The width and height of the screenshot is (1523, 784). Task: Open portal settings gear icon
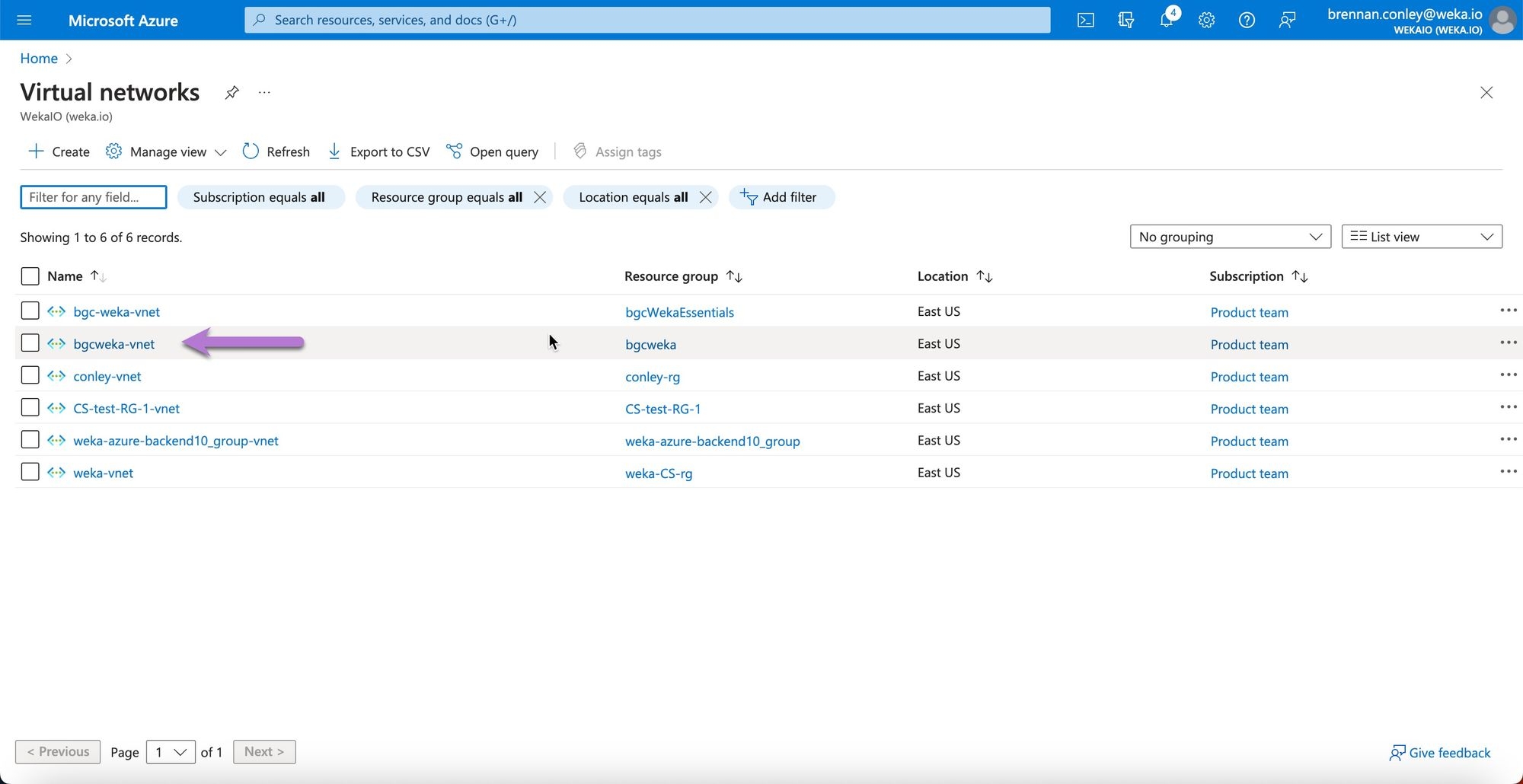click(x=1206, y=21)
